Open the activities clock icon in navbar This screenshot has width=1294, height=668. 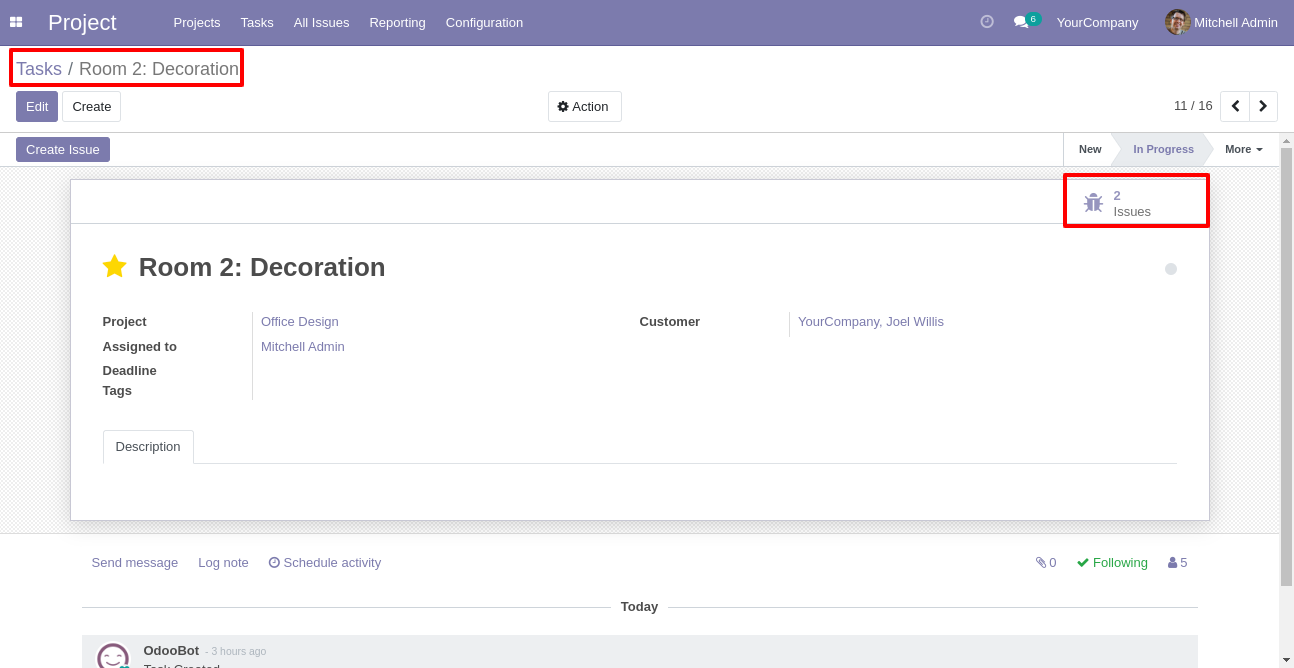pyautogui.click(x=987, y=22)
